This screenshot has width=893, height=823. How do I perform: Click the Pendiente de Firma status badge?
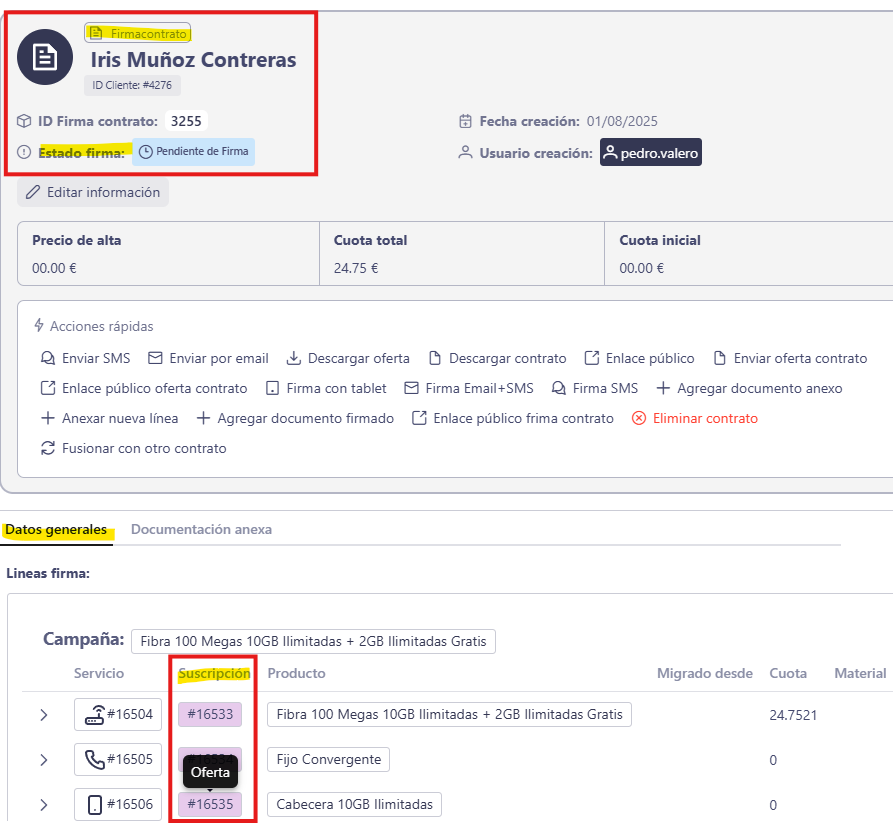coord(194,152)
